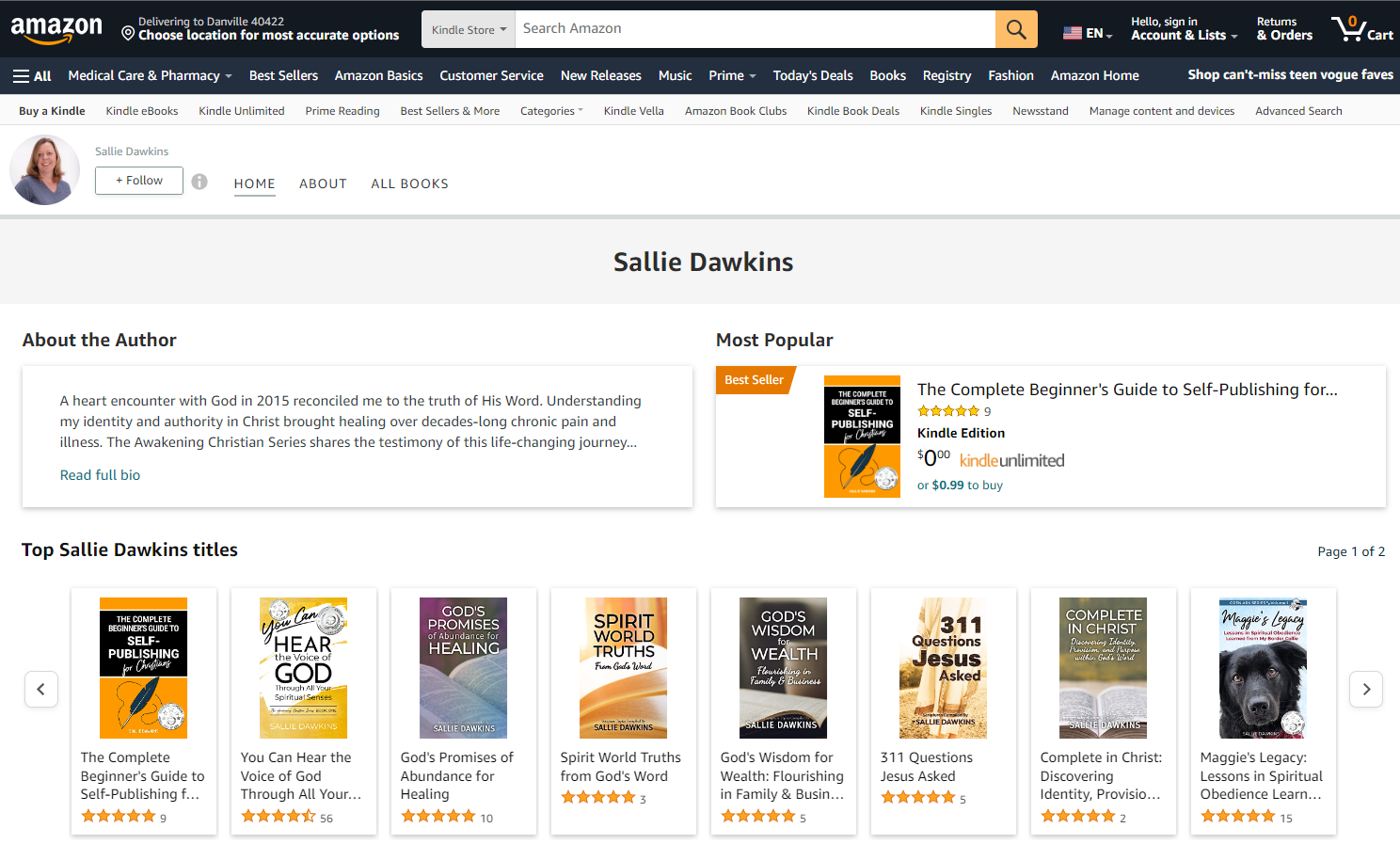This screenshot has height=860, width=1400.
Task: Click the Search Amazon input field
Action: 756,29
